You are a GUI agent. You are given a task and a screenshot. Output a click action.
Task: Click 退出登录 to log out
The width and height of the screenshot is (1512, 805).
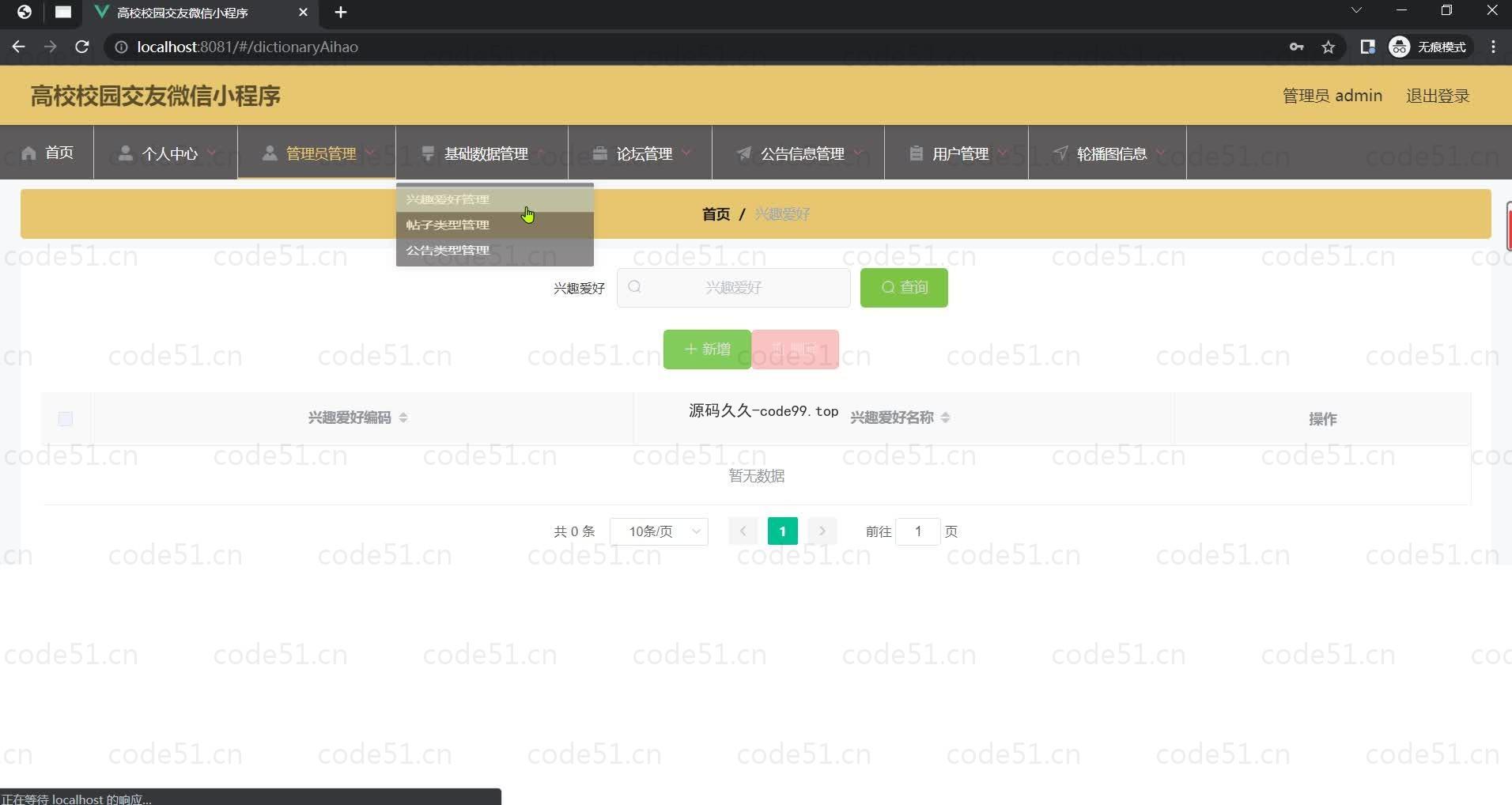(1438, 96)
